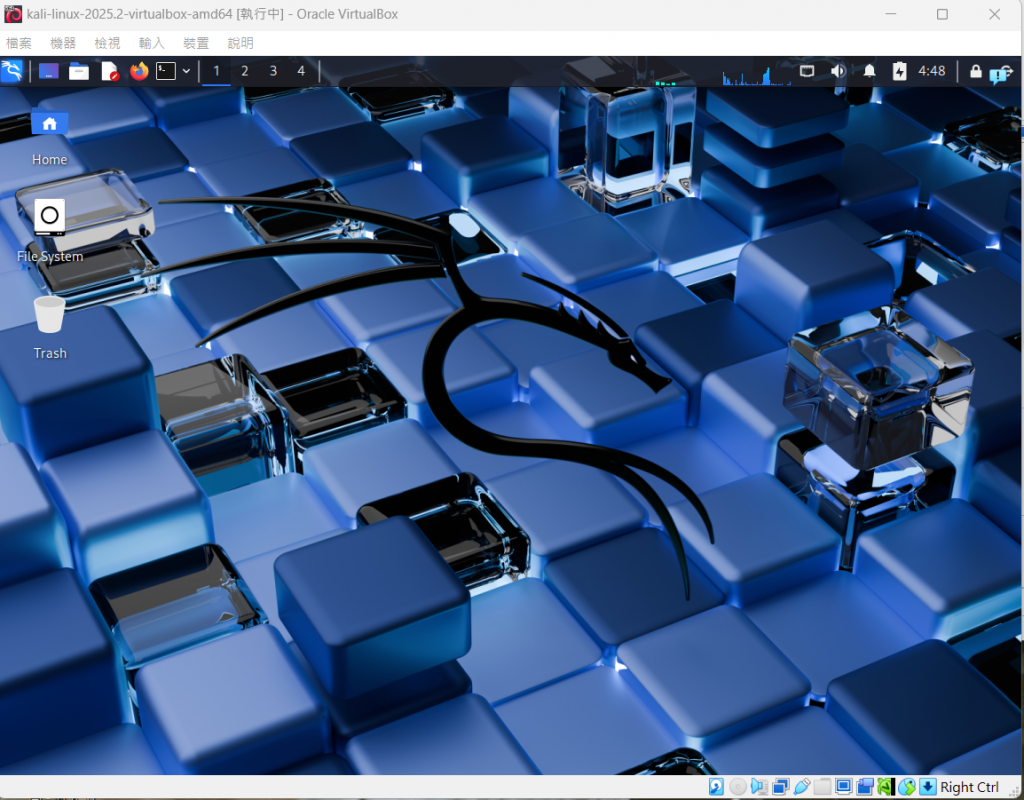Click the show desktop panel icon
Screen dimensions: 1024x800
tap(49, 71)
